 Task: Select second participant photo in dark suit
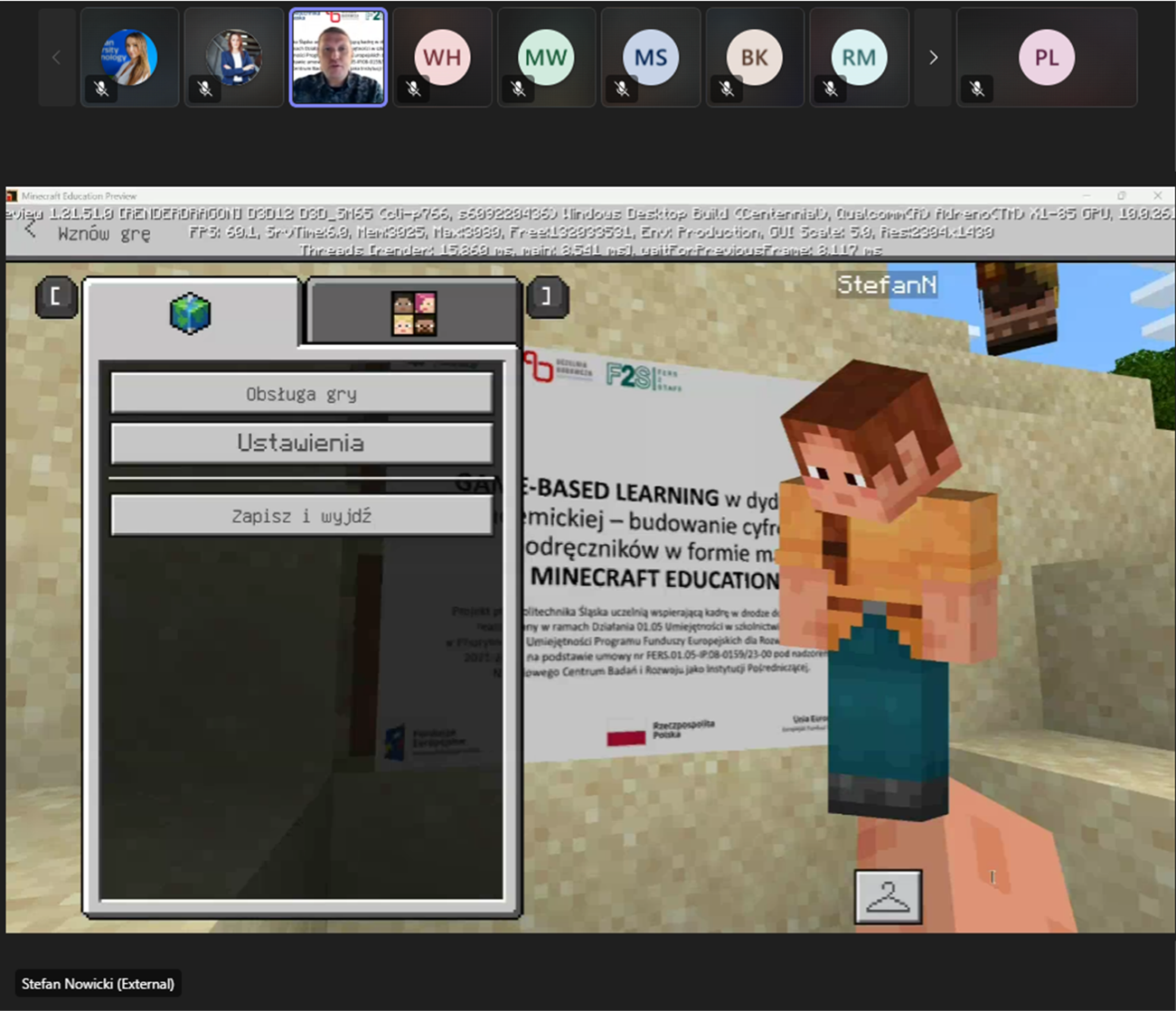click(234, 58)
